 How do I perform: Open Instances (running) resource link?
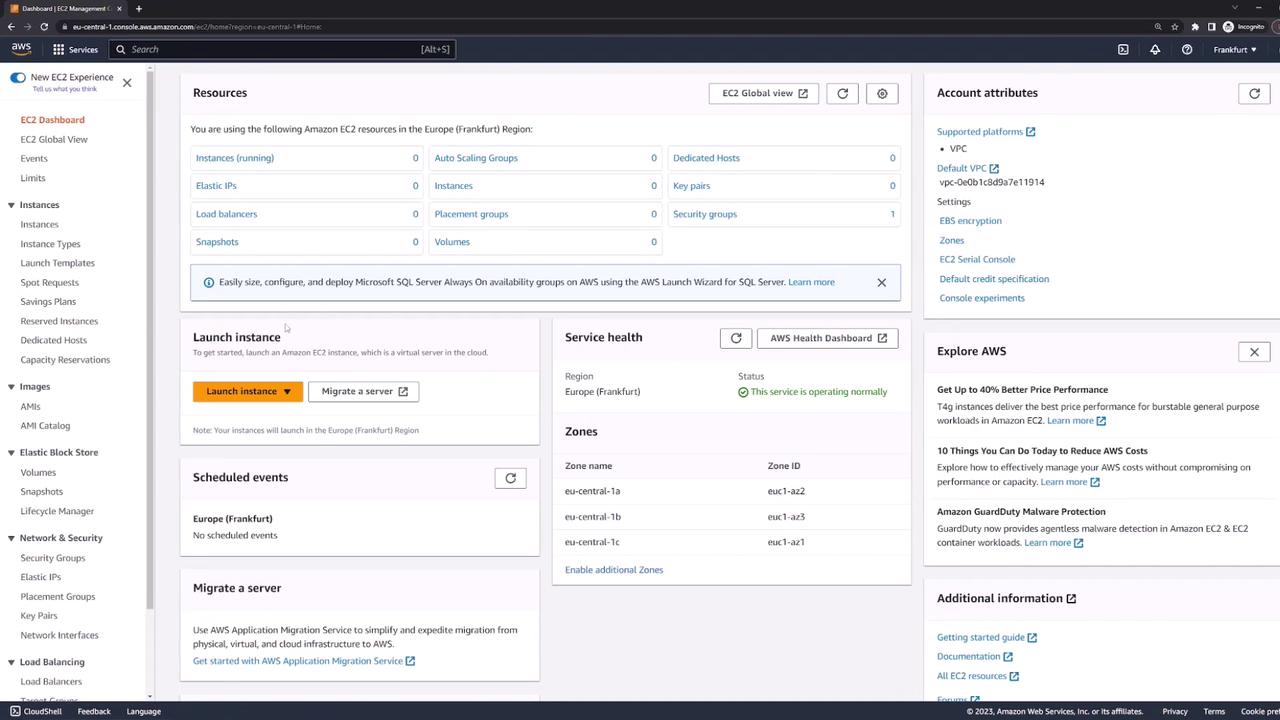coord(235,158)
